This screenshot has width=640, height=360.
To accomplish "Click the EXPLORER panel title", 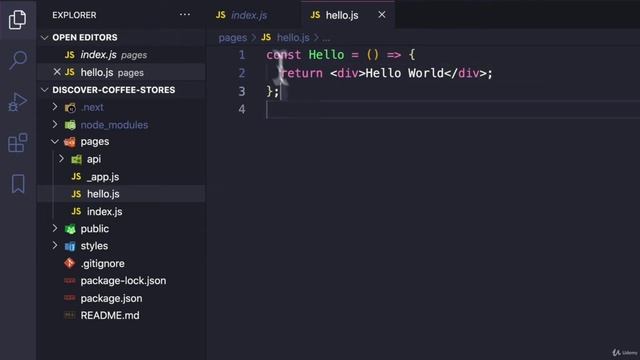I will (74, 15).
